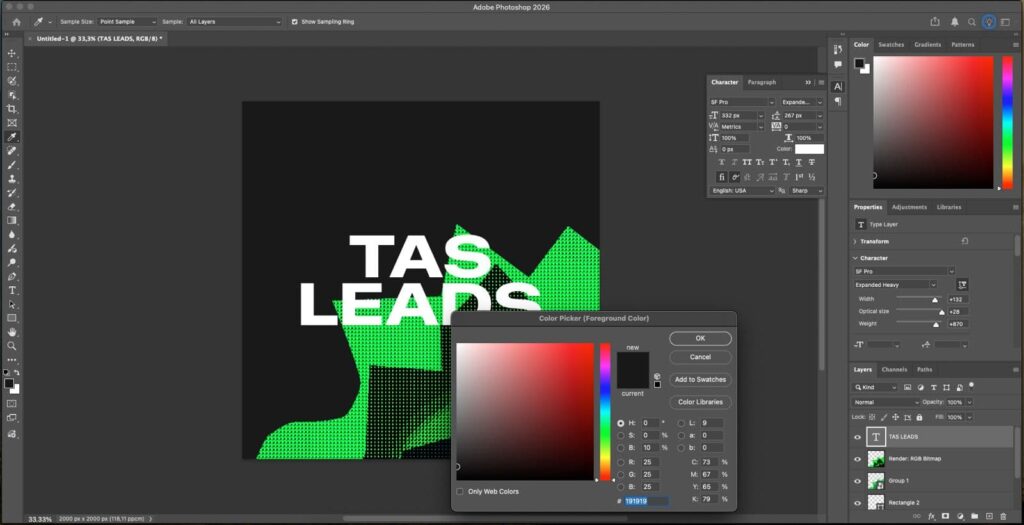This screenshot has height=525, width=1024.
Task: Select the R radio button in Color Picker
Action: (x=621, y=461)
